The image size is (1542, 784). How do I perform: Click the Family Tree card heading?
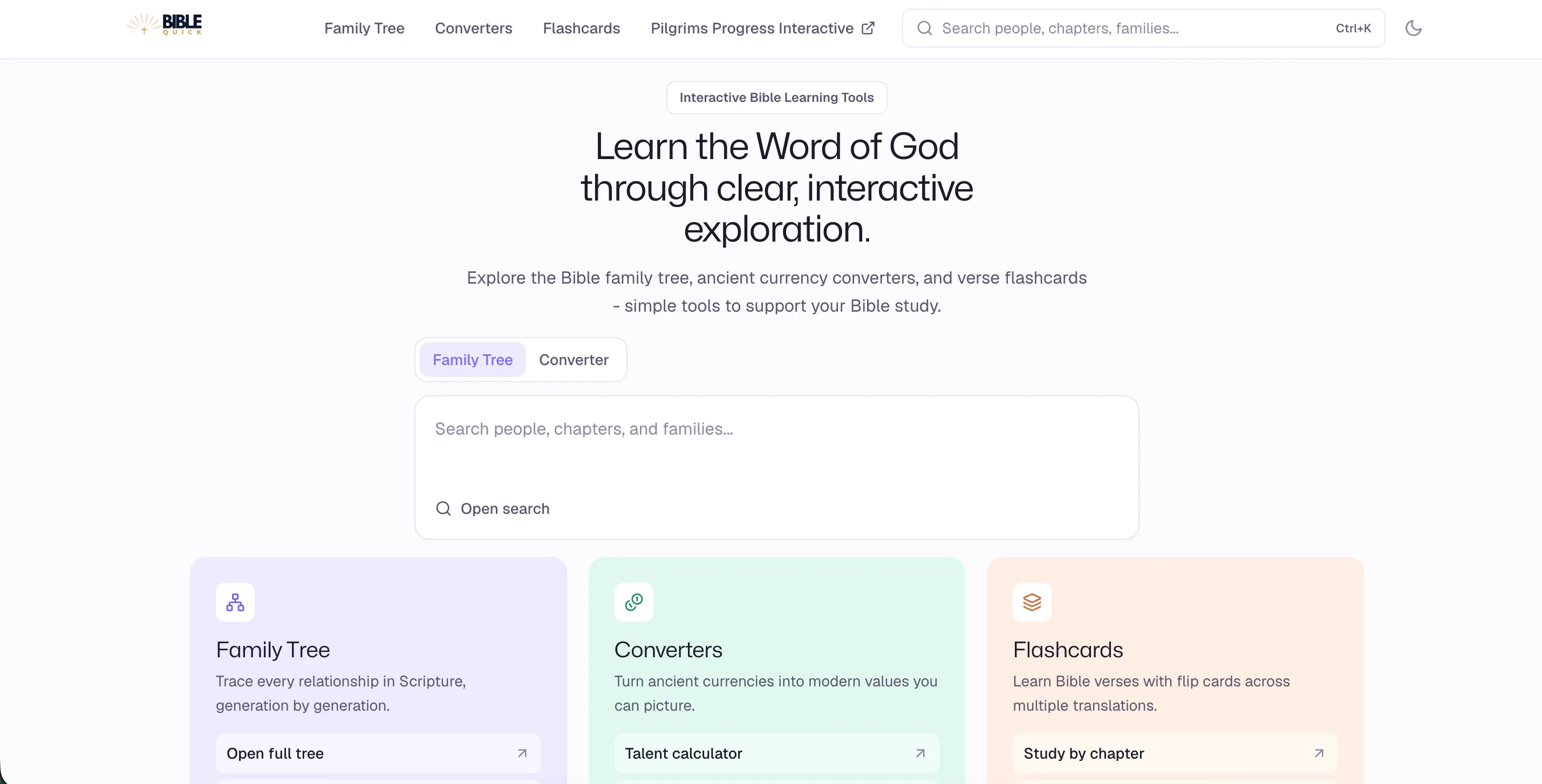point(273,650)
